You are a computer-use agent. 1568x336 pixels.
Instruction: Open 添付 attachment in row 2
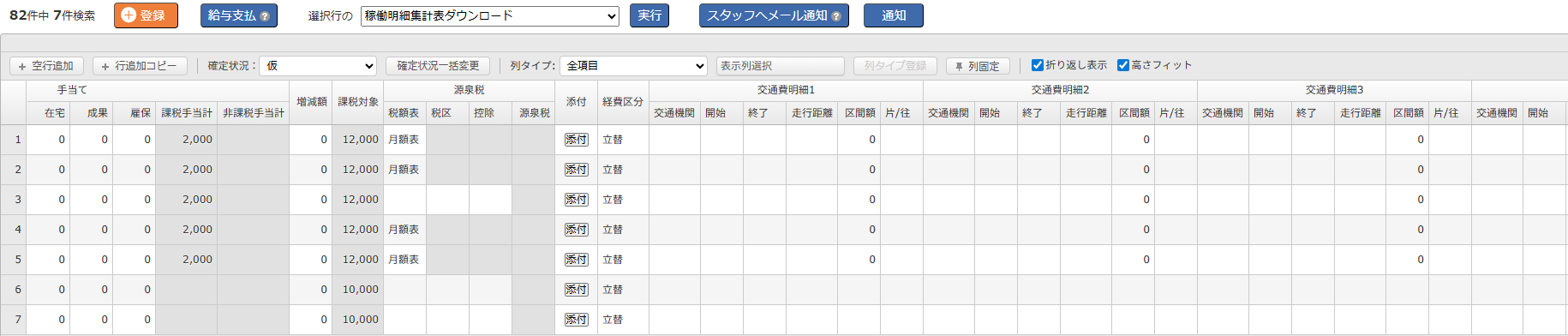coord(576,170)
